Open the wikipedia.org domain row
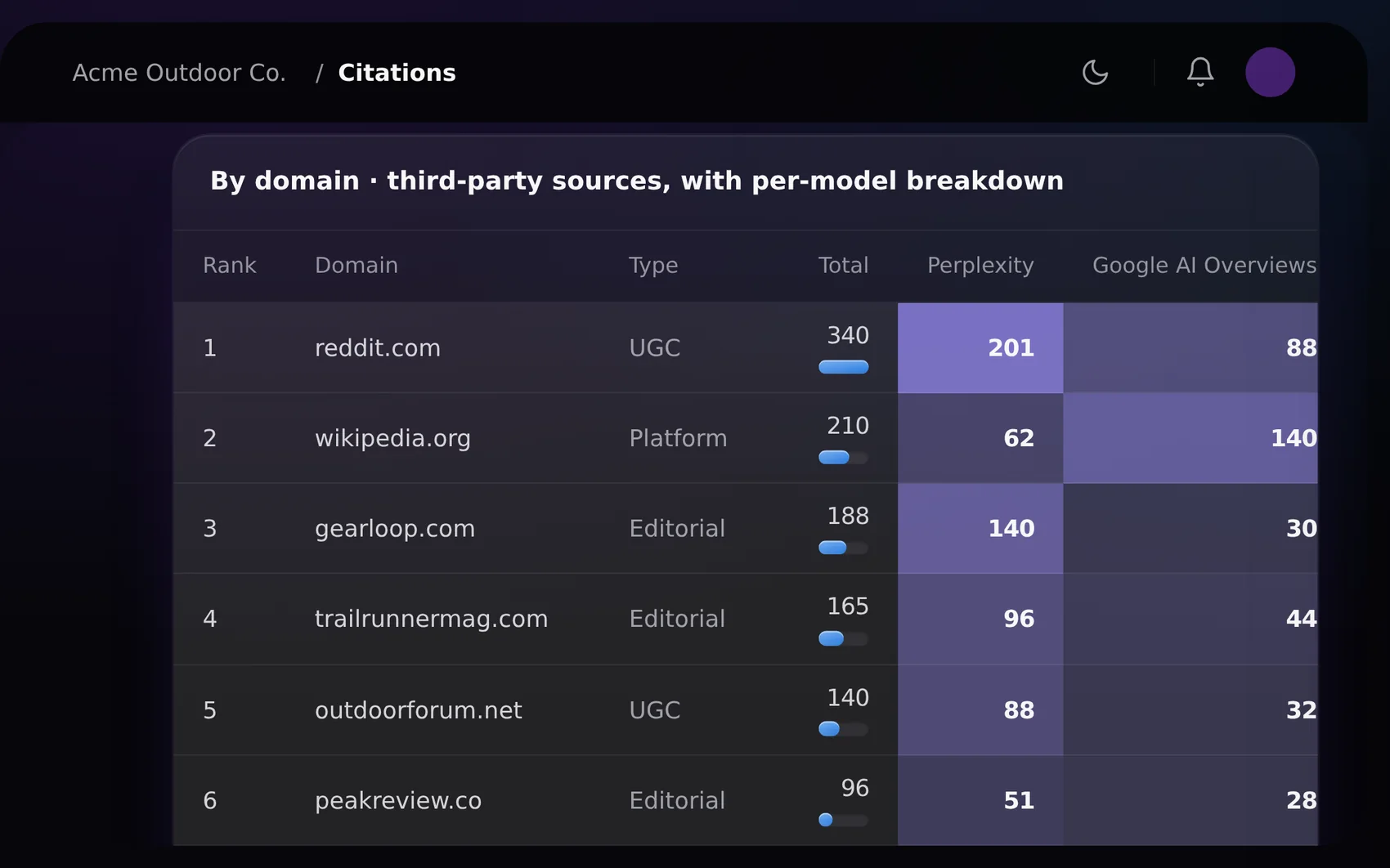The height and width of the screenshot is (868, 1390). (746, 438)
